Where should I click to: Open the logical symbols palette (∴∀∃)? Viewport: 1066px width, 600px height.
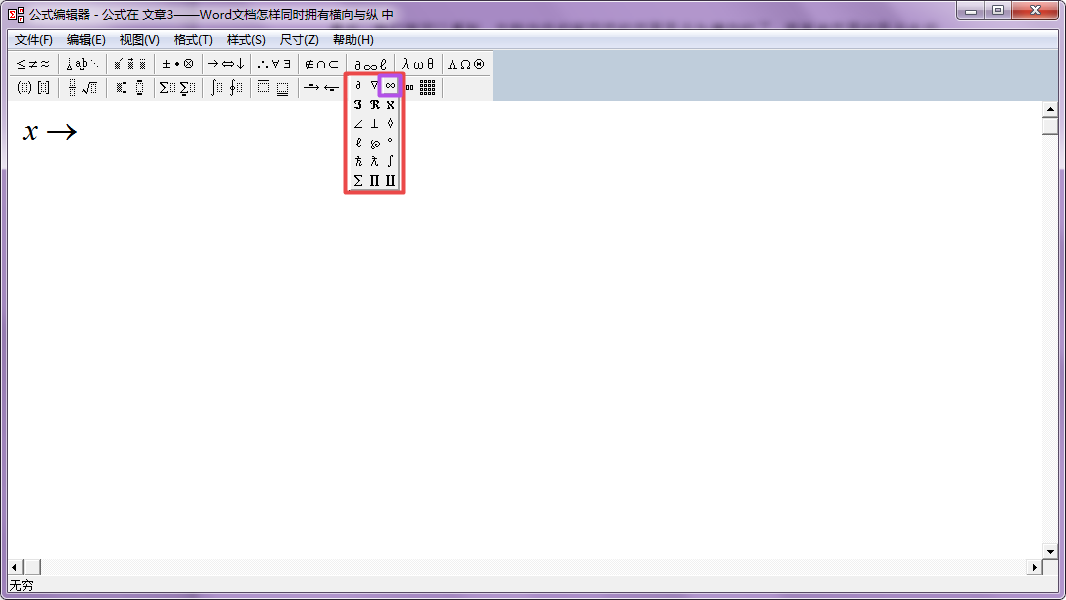click(274, 65)
